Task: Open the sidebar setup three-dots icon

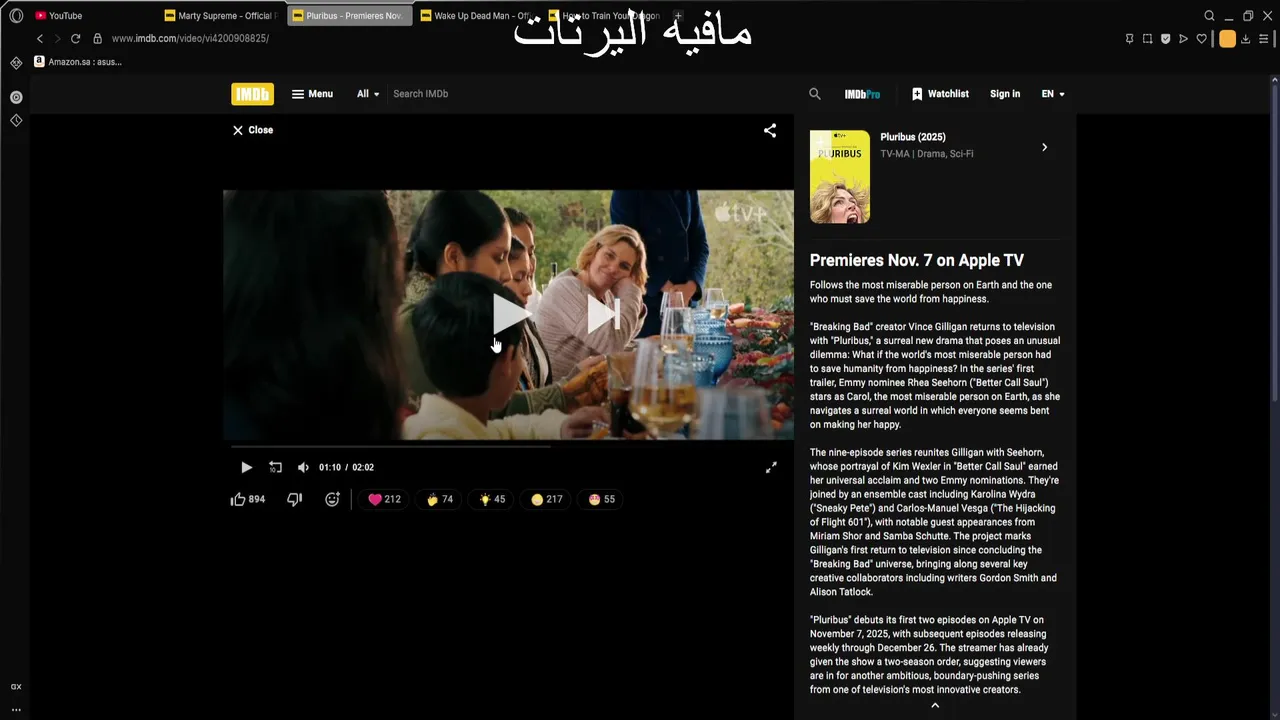Action: click(x=16, y=709)
